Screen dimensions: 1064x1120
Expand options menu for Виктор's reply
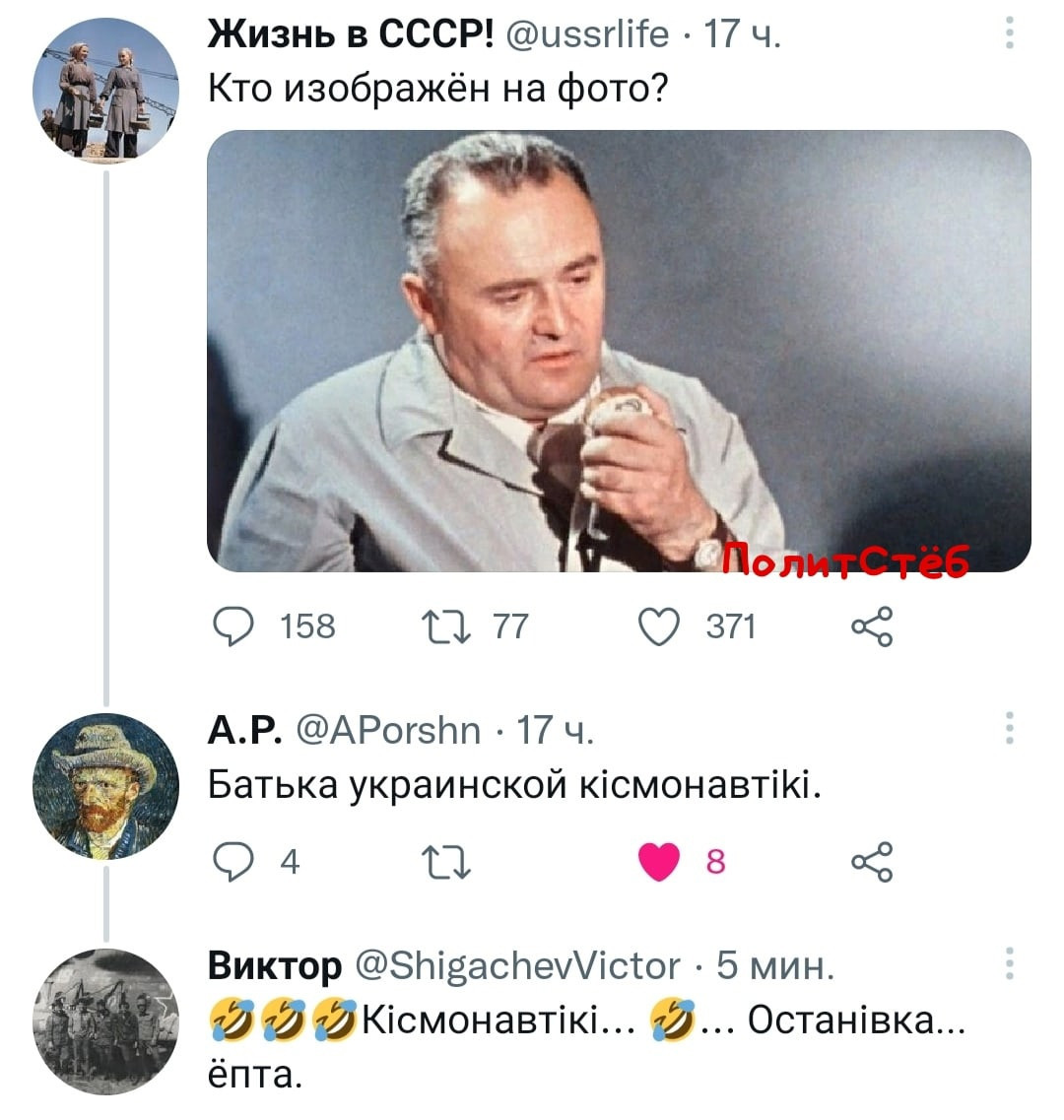pos(1009,963)
